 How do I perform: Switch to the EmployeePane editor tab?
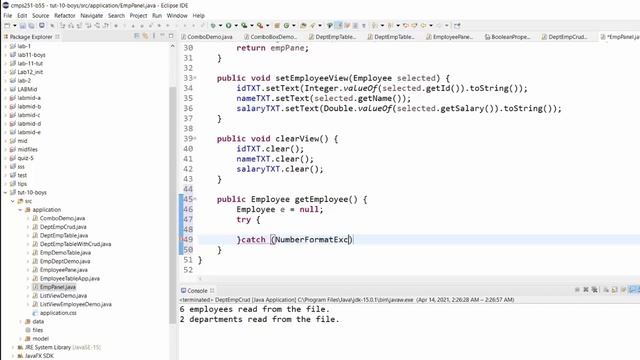pyautogui.click(x=450, y=37)
